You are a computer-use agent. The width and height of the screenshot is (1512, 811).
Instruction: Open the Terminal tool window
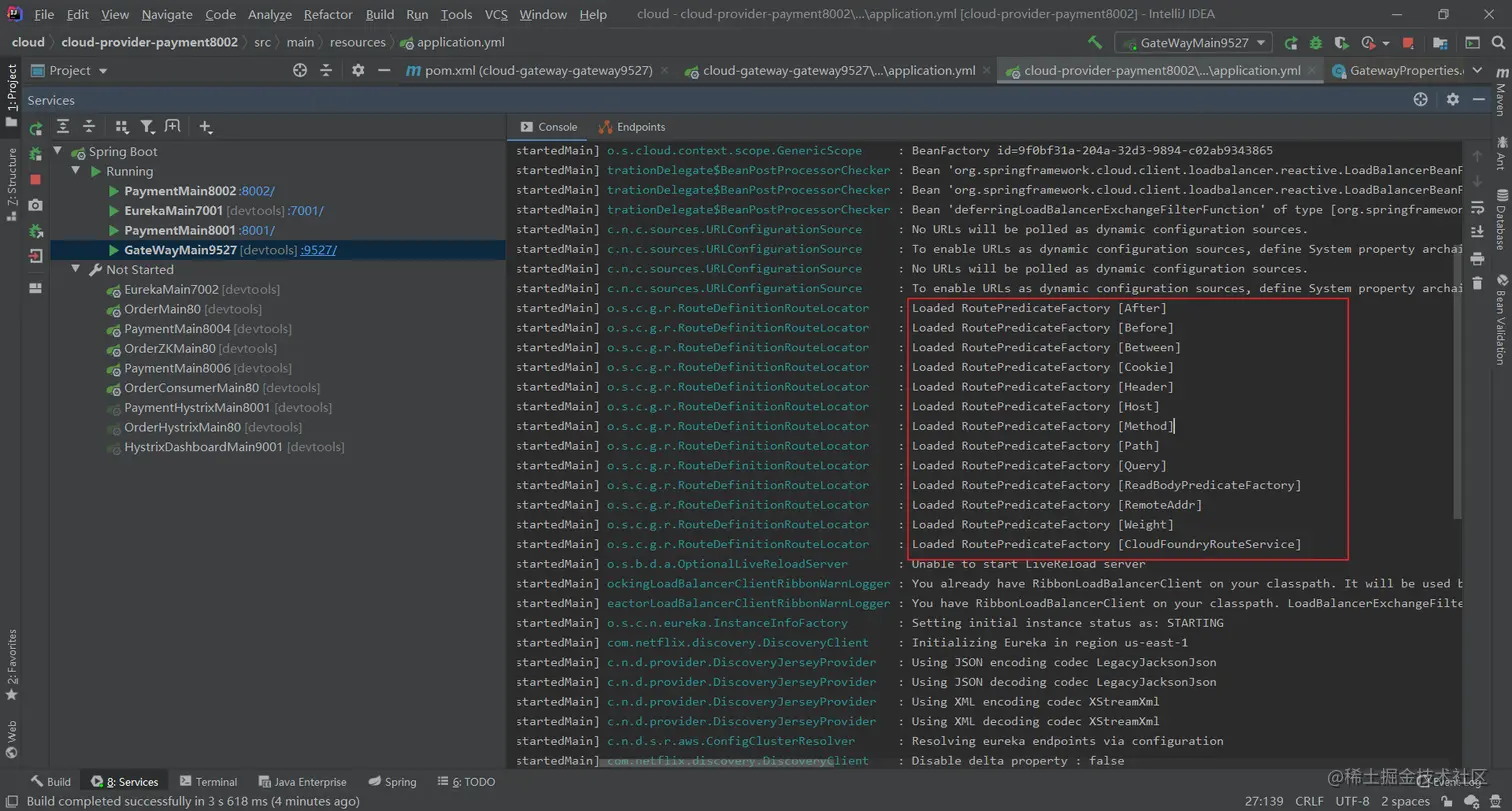[208, 782]
